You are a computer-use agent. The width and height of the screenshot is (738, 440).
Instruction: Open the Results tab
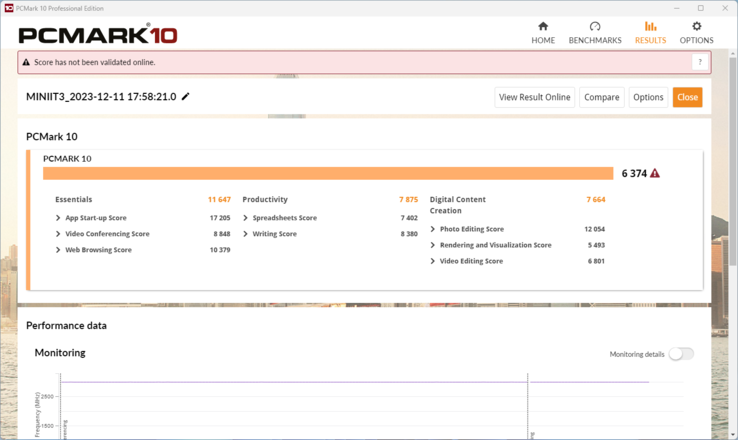pyautogui.click(x=650, y=33)
